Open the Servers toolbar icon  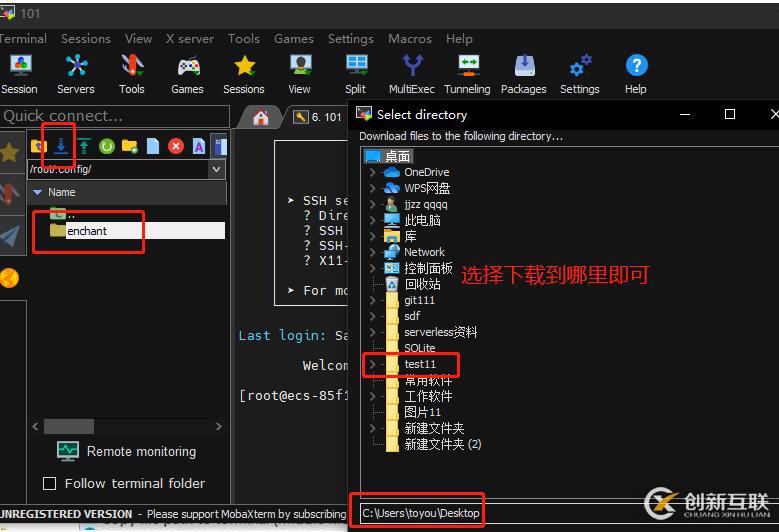pos(76,75)
